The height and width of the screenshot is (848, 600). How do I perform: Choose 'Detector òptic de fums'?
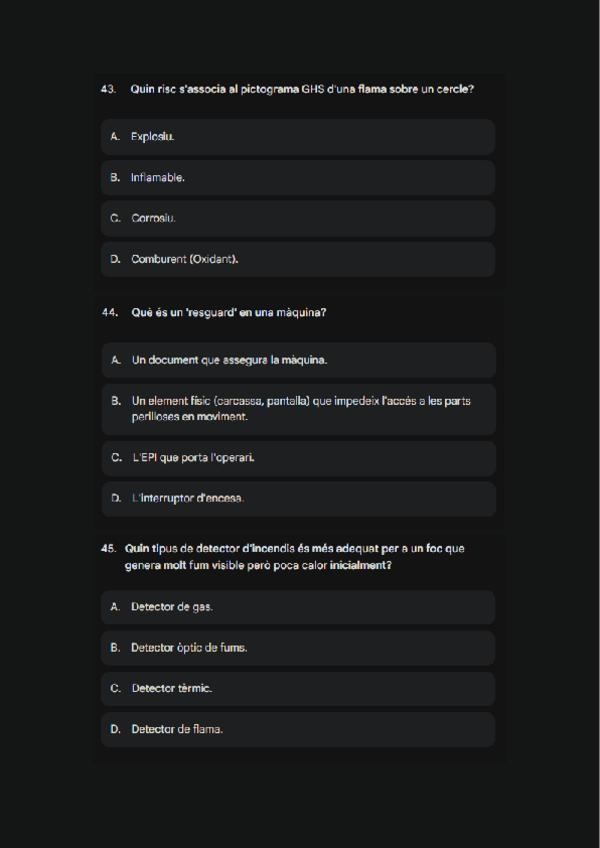[297, 648]
